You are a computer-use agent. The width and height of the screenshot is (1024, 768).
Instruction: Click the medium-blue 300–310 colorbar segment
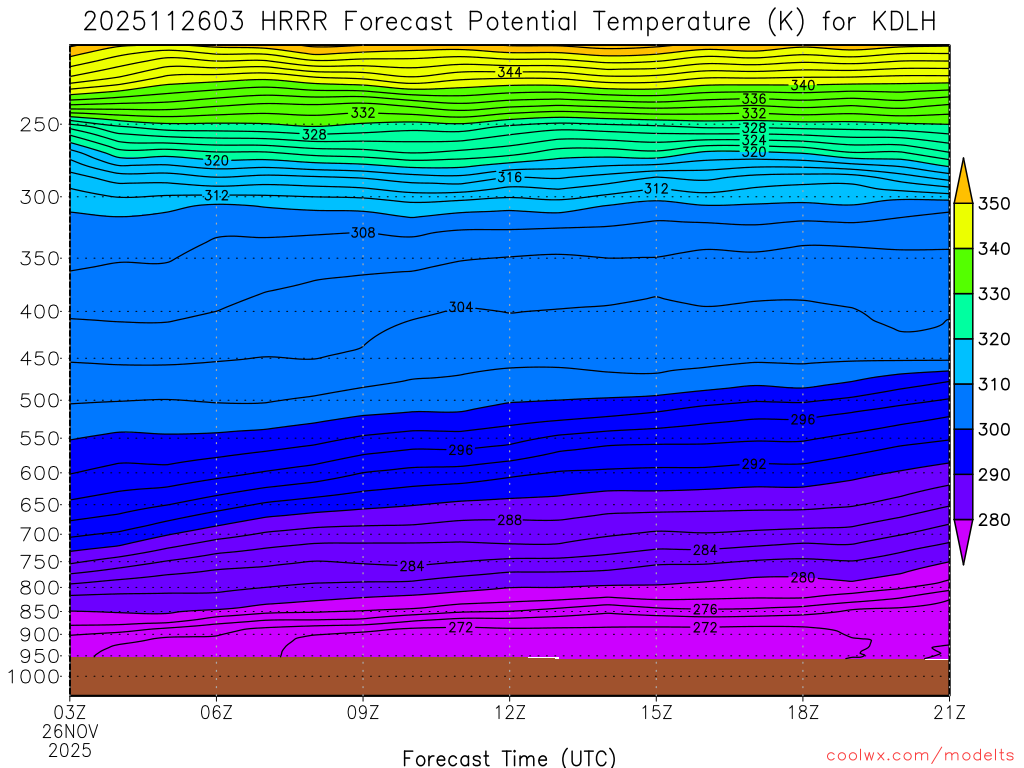(x=963, y=406)
